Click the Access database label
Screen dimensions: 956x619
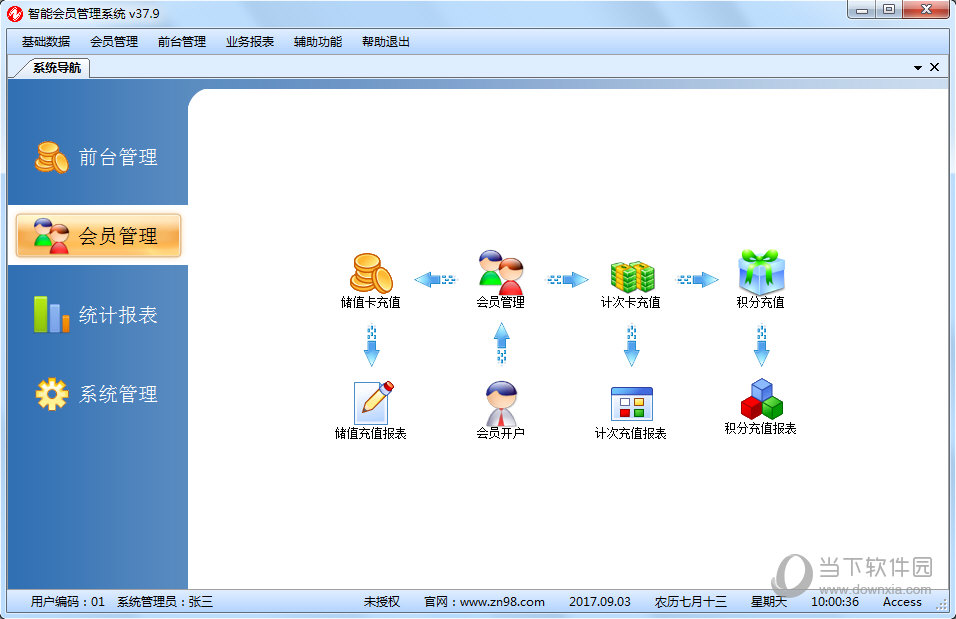[902, 602]
